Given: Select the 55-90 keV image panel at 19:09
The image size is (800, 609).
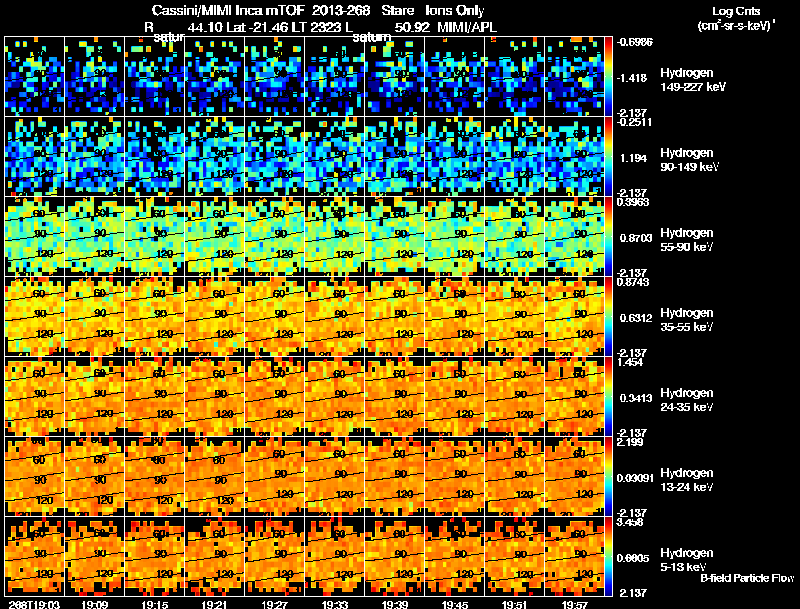Looking at the screenshot, I should tap(94, 237).
